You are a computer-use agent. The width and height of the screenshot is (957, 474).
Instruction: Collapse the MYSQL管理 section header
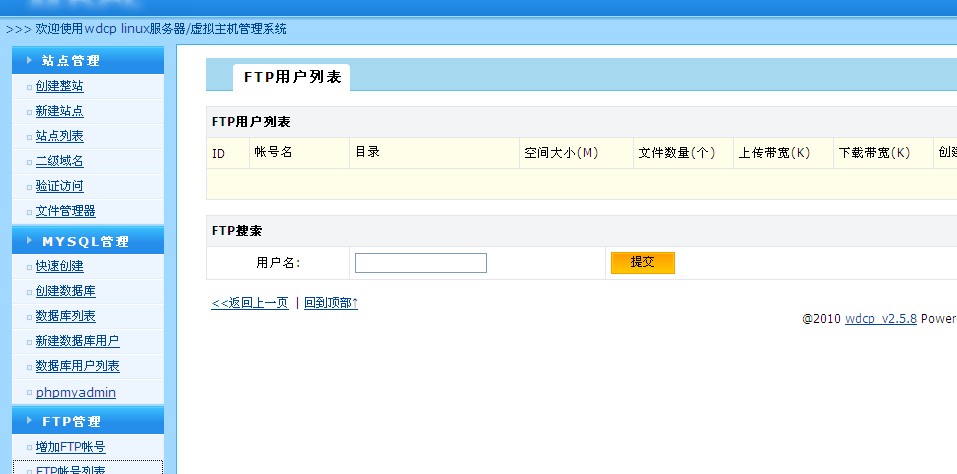click(86, 241)
